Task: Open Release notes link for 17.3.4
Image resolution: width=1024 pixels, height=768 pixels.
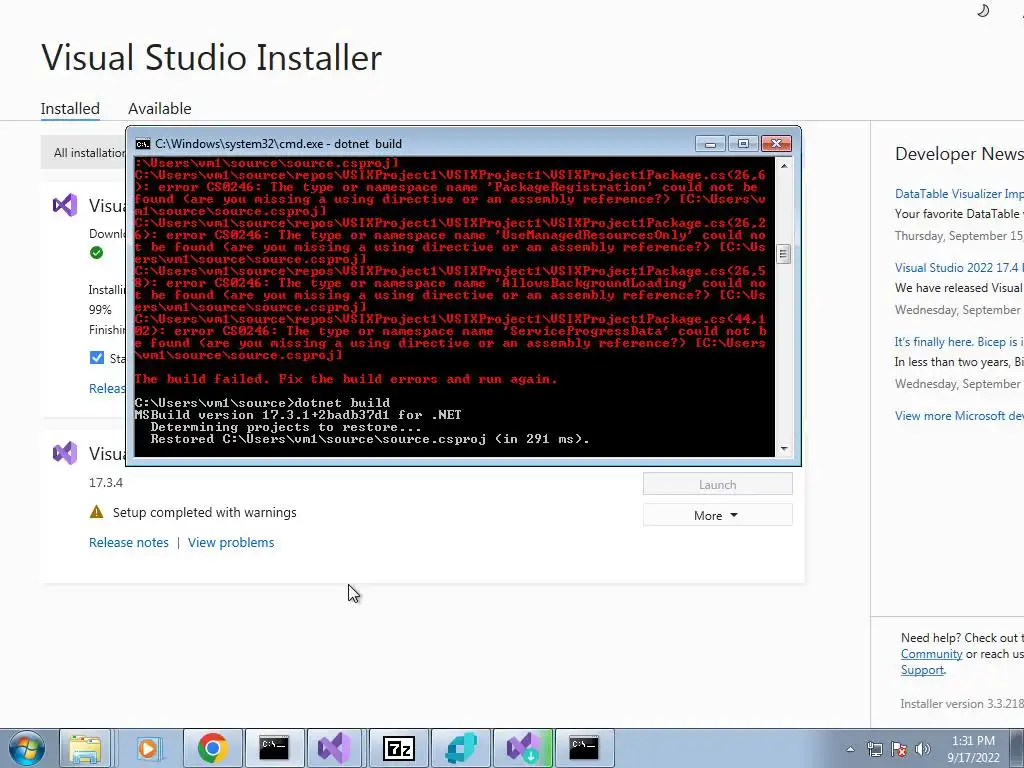Action: pos(129,543)
